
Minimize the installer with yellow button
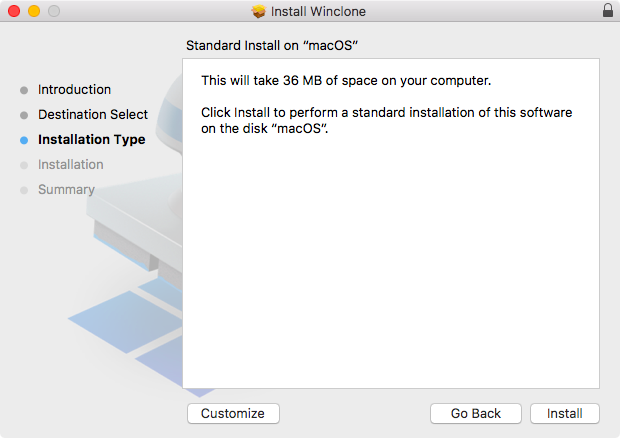tap(34, 11)
